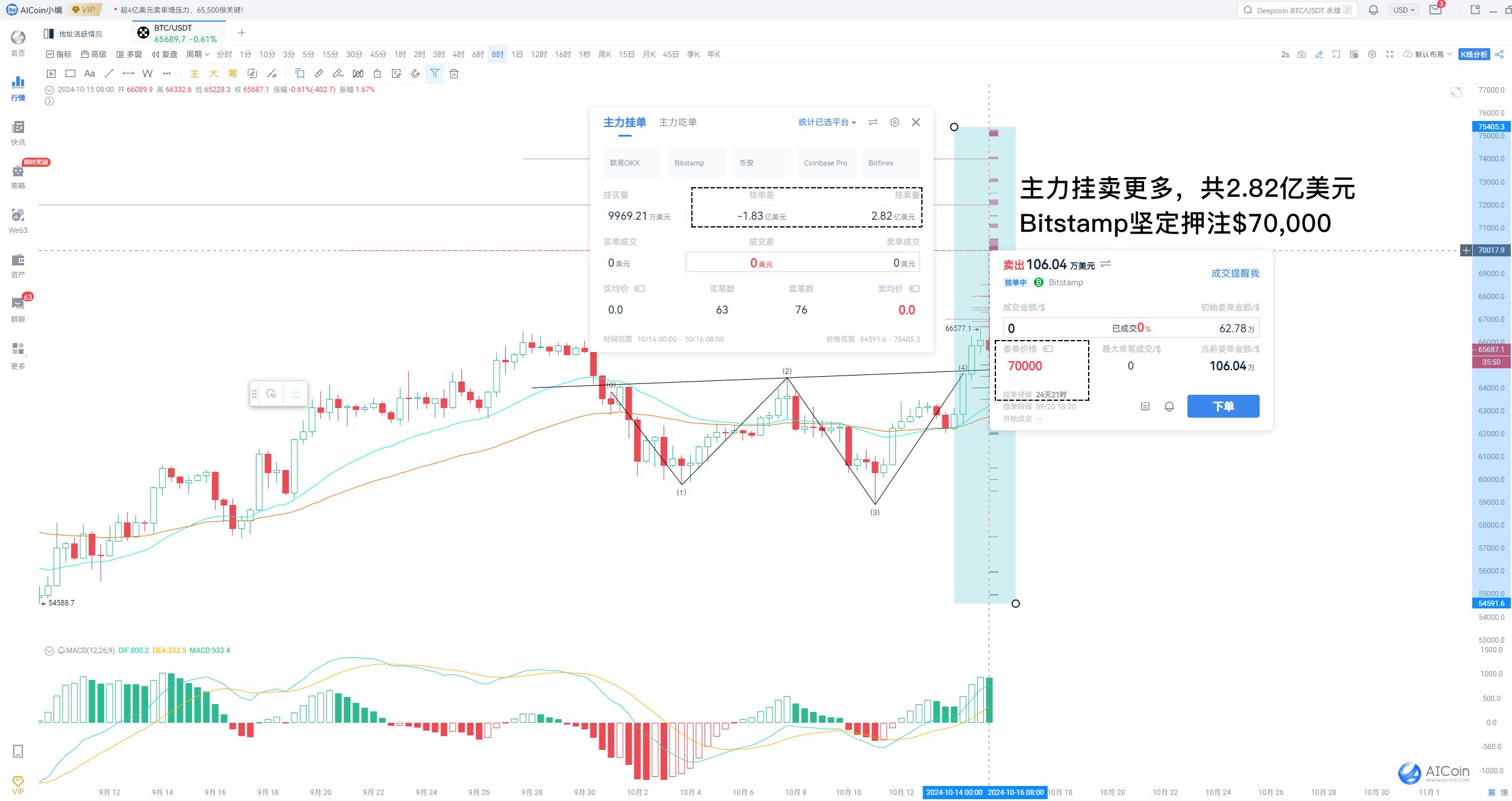1512x801 pixels.
Task: Collapse the MACD indicator panel chevron
Action: click(x=49, y=651)
